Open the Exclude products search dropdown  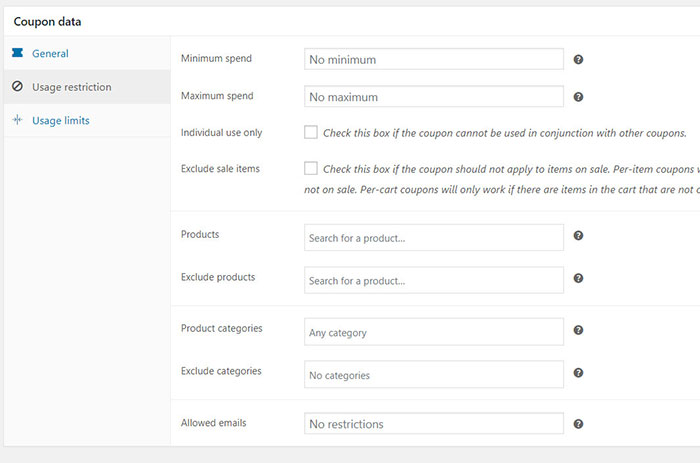pos(433,280)
